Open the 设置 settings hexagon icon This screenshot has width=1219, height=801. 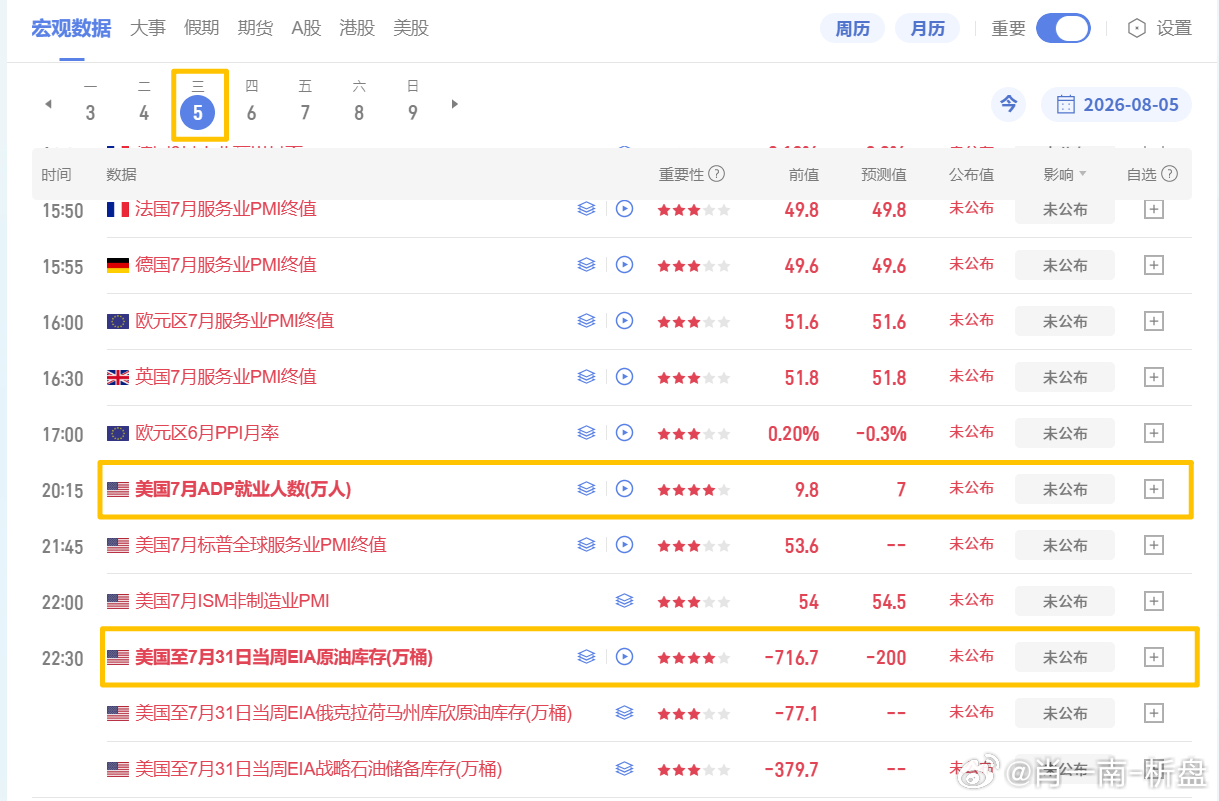[1136, 28]
